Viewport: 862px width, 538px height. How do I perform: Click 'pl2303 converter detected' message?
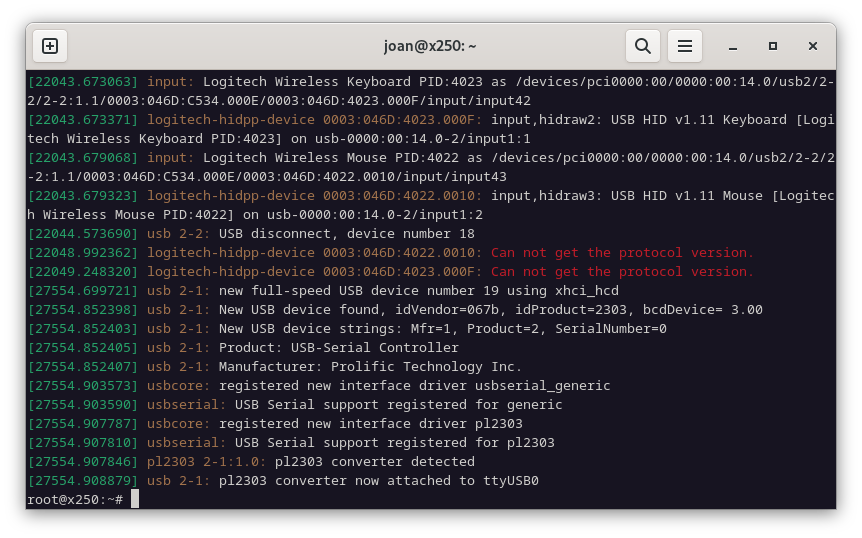click(374, 462)
